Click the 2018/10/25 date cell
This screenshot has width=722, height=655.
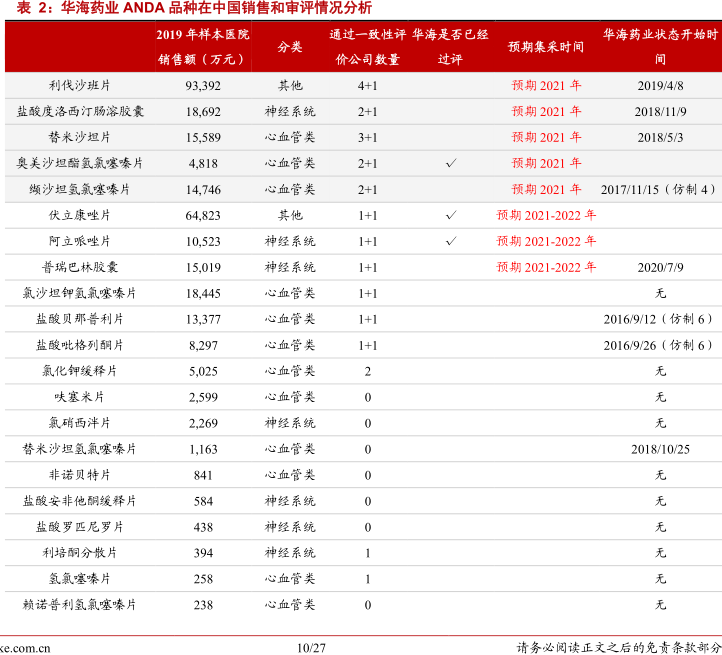click(660, 449)
